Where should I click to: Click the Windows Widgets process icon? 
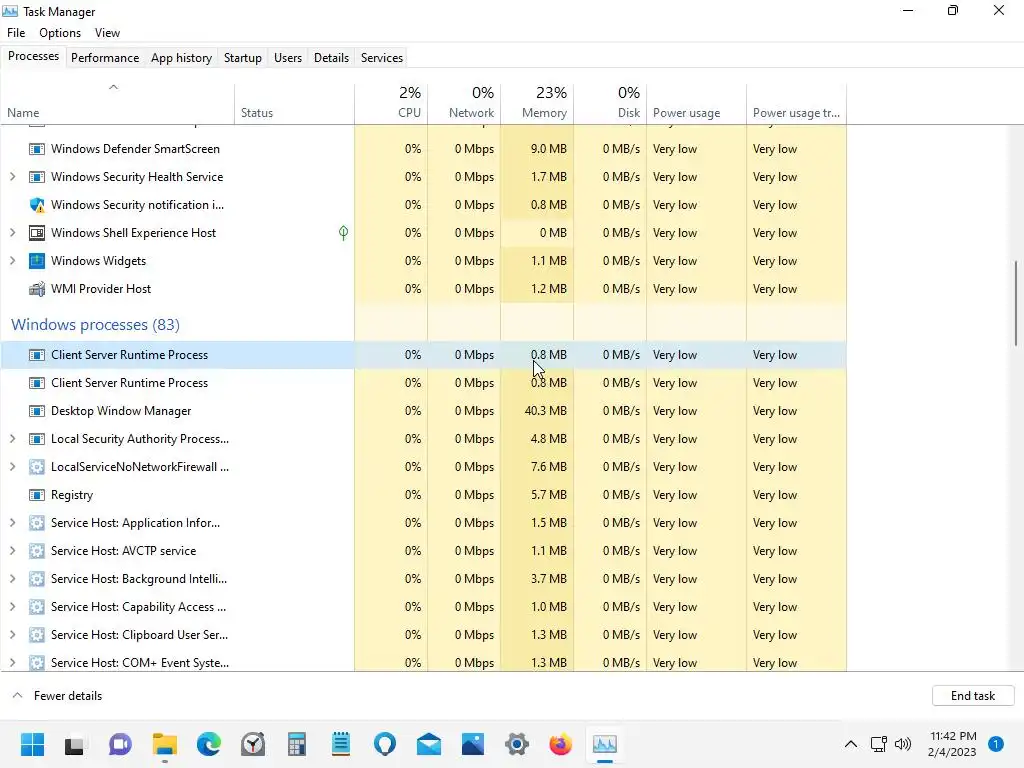pos(37,261)
